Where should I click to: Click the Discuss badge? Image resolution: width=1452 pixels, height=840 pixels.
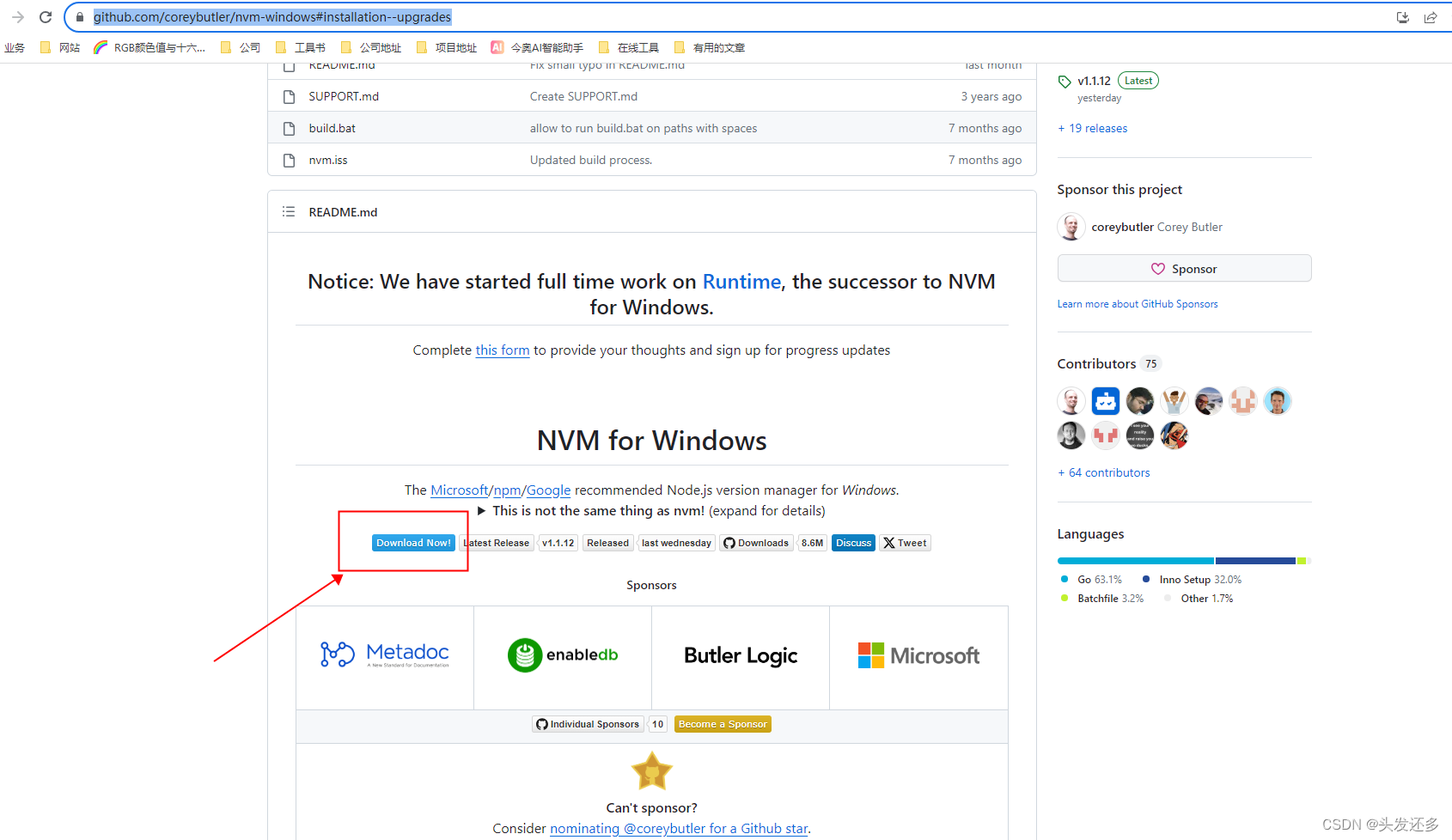click(x=853, y=543)
